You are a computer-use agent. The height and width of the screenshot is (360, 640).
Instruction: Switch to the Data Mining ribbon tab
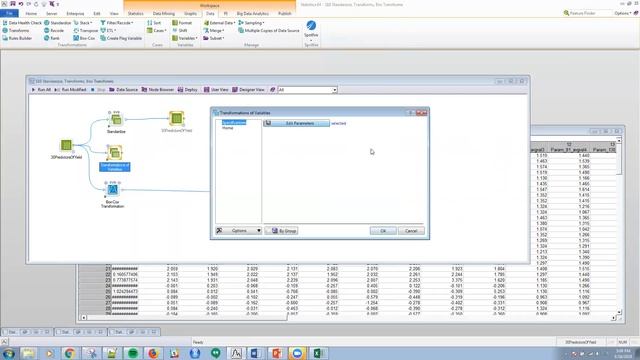coord(163,13)
